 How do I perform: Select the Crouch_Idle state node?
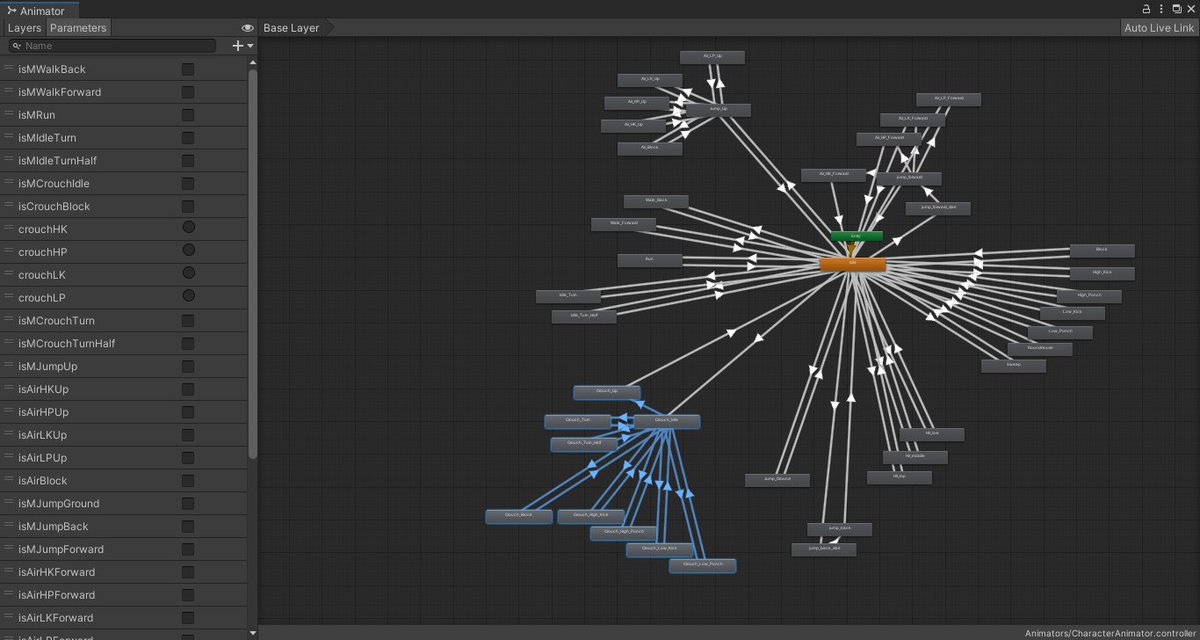667,421
